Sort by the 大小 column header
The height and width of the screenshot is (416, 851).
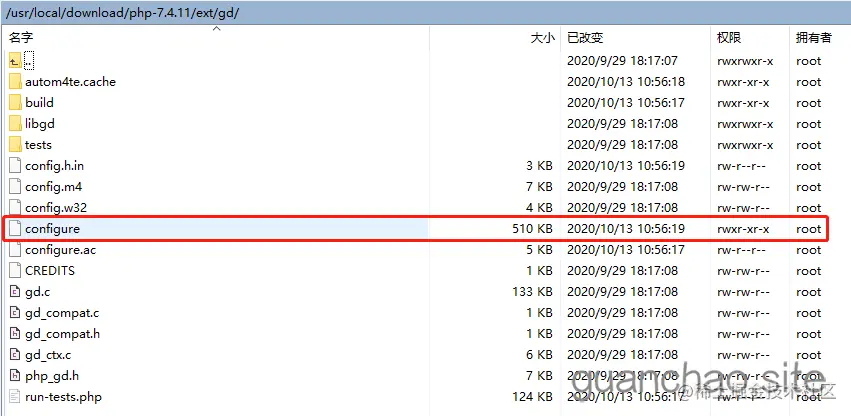[x=543, y=37]
